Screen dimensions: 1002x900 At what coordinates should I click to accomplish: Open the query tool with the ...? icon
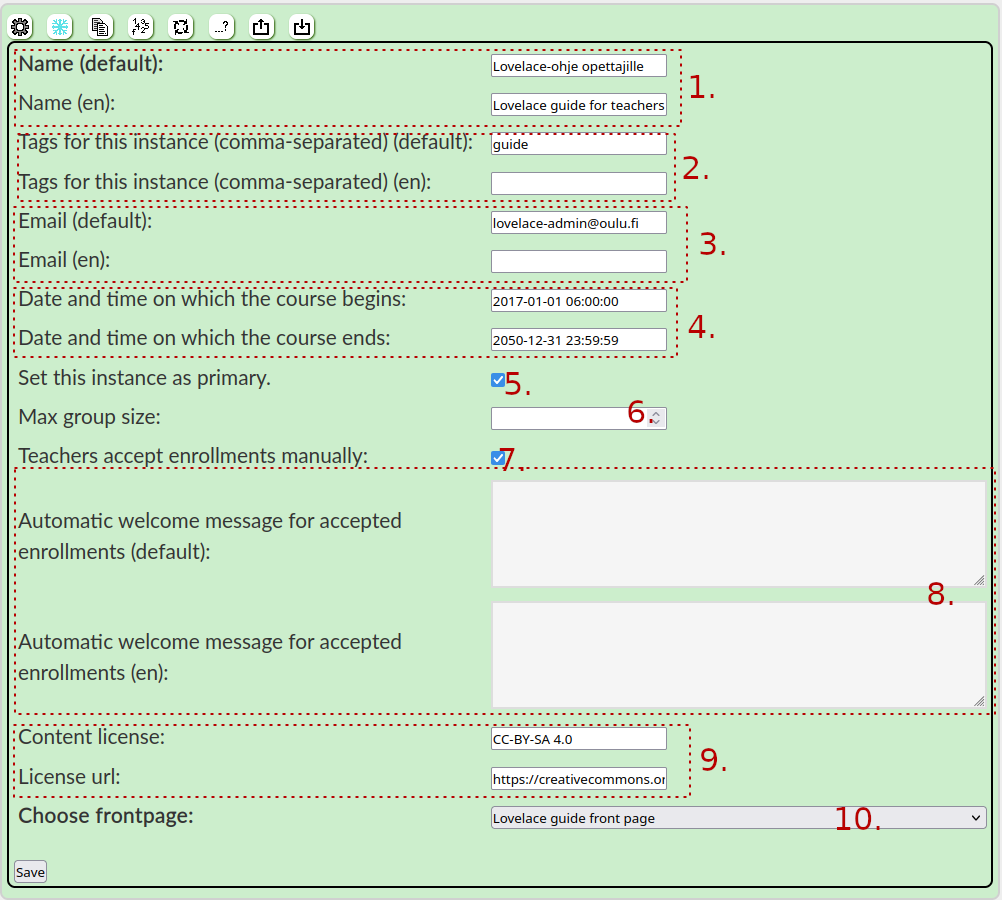(x=220, y=27)
